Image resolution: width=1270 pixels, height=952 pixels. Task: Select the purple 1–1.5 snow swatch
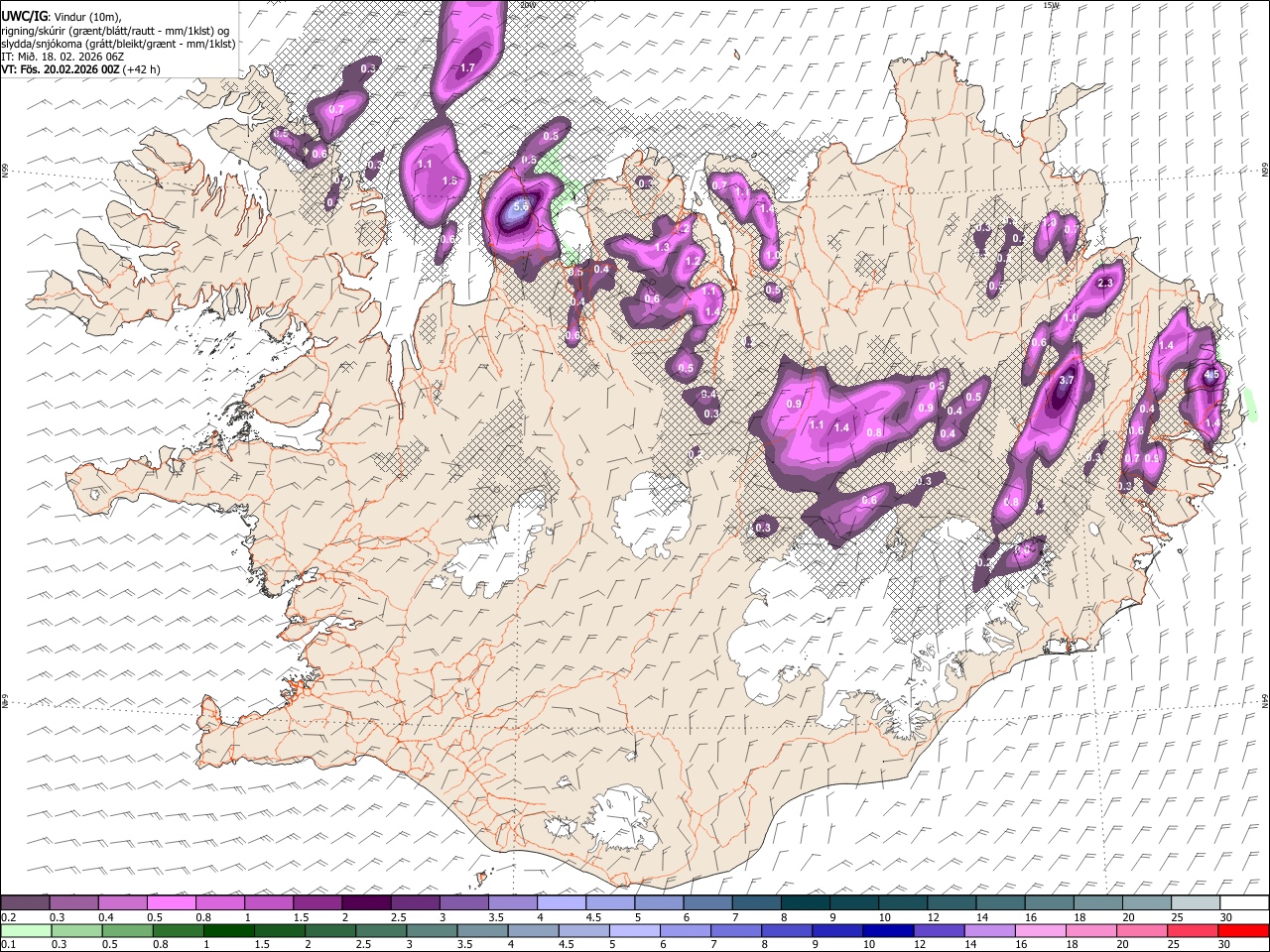pyautogui.click(x=269, y=902)
